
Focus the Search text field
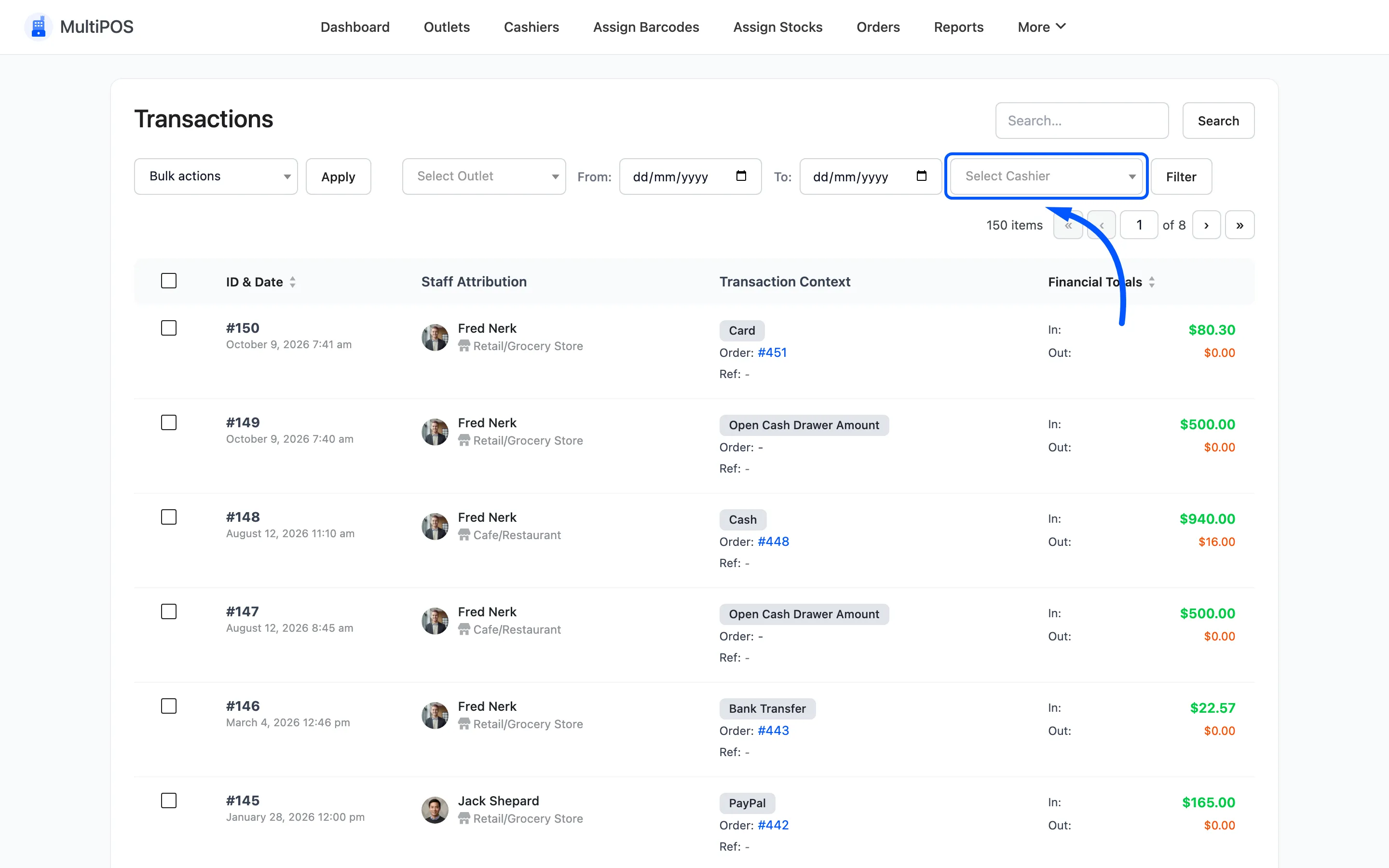[1081, 121]
